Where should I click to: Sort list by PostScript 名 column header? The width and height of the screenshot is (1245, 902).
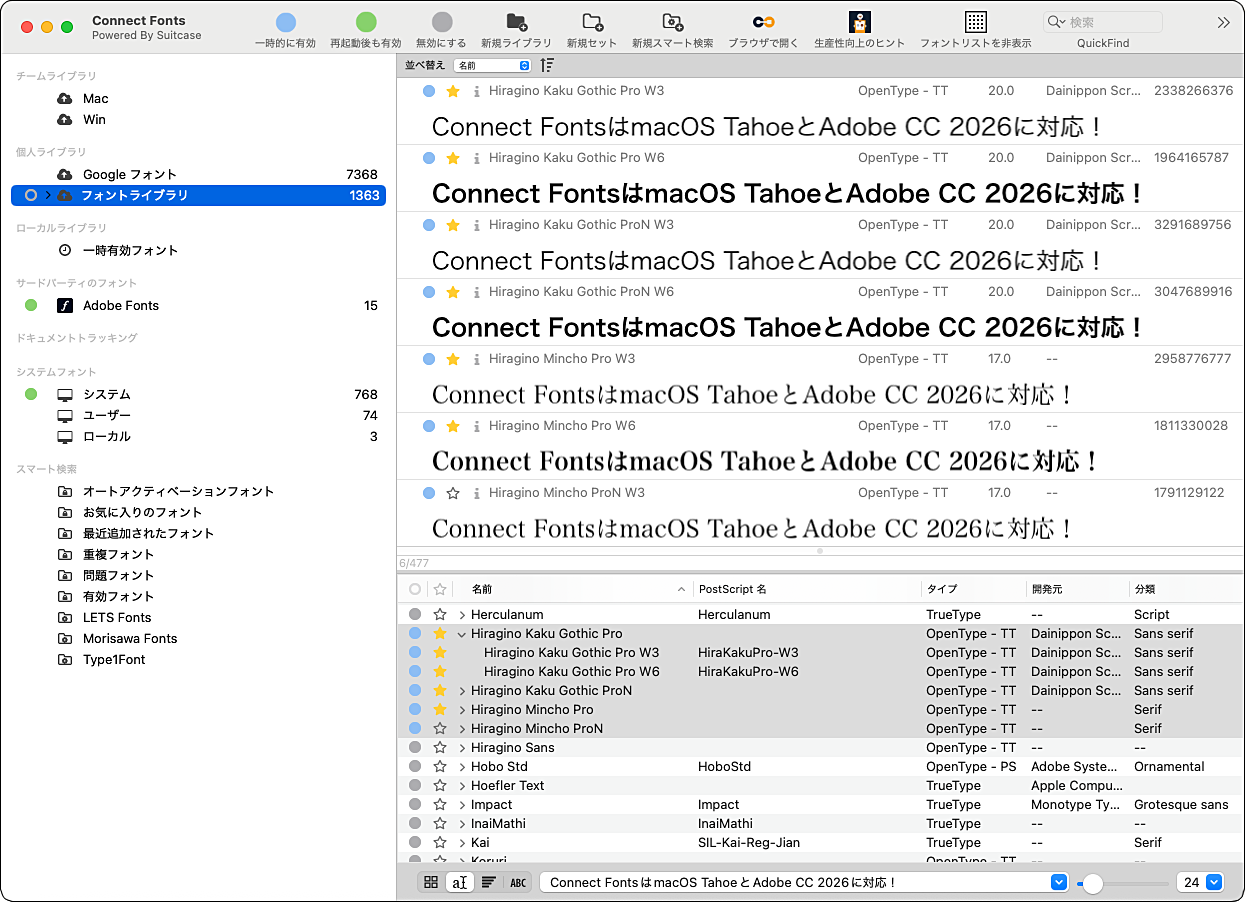[733, 590]
